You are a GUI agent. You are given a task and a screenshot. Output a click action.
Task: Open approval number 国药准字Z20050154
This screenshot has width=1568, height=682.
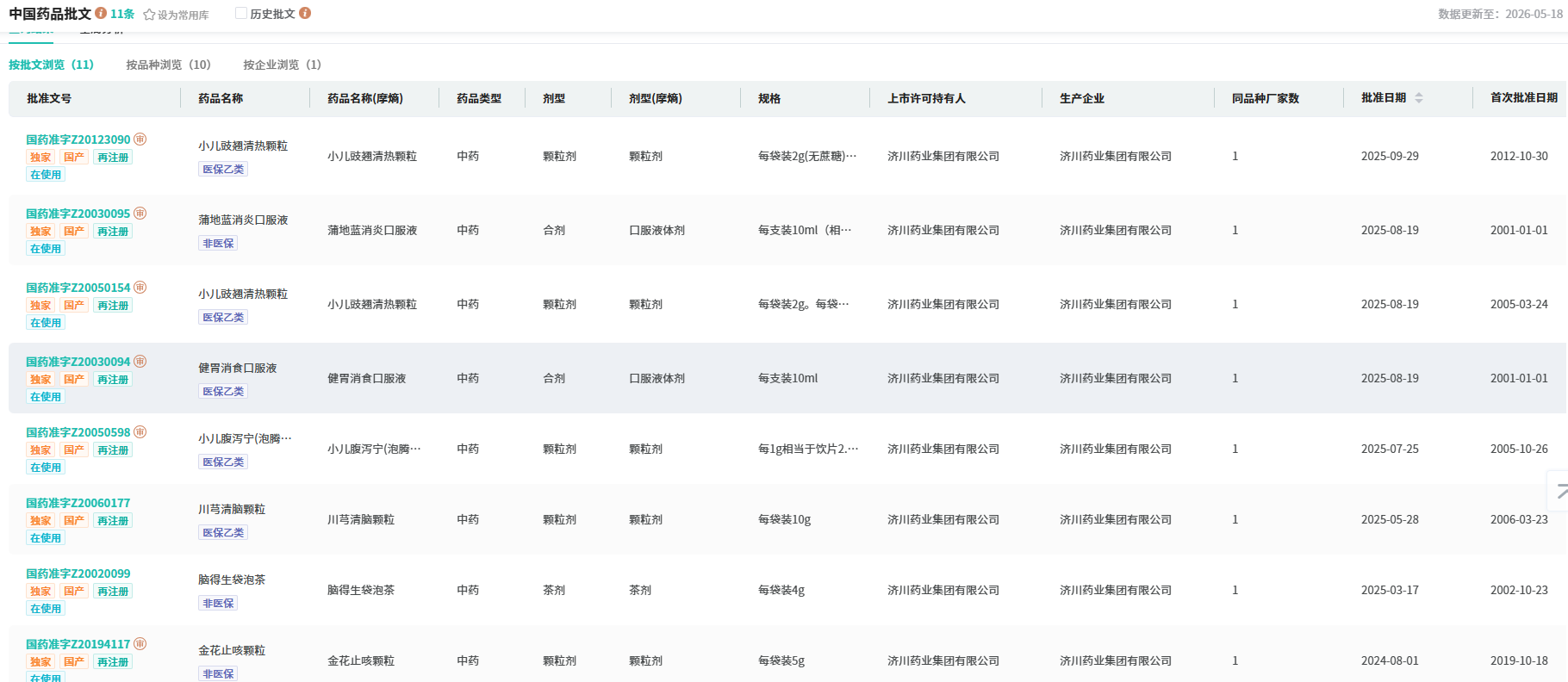[x=78, y=288]
